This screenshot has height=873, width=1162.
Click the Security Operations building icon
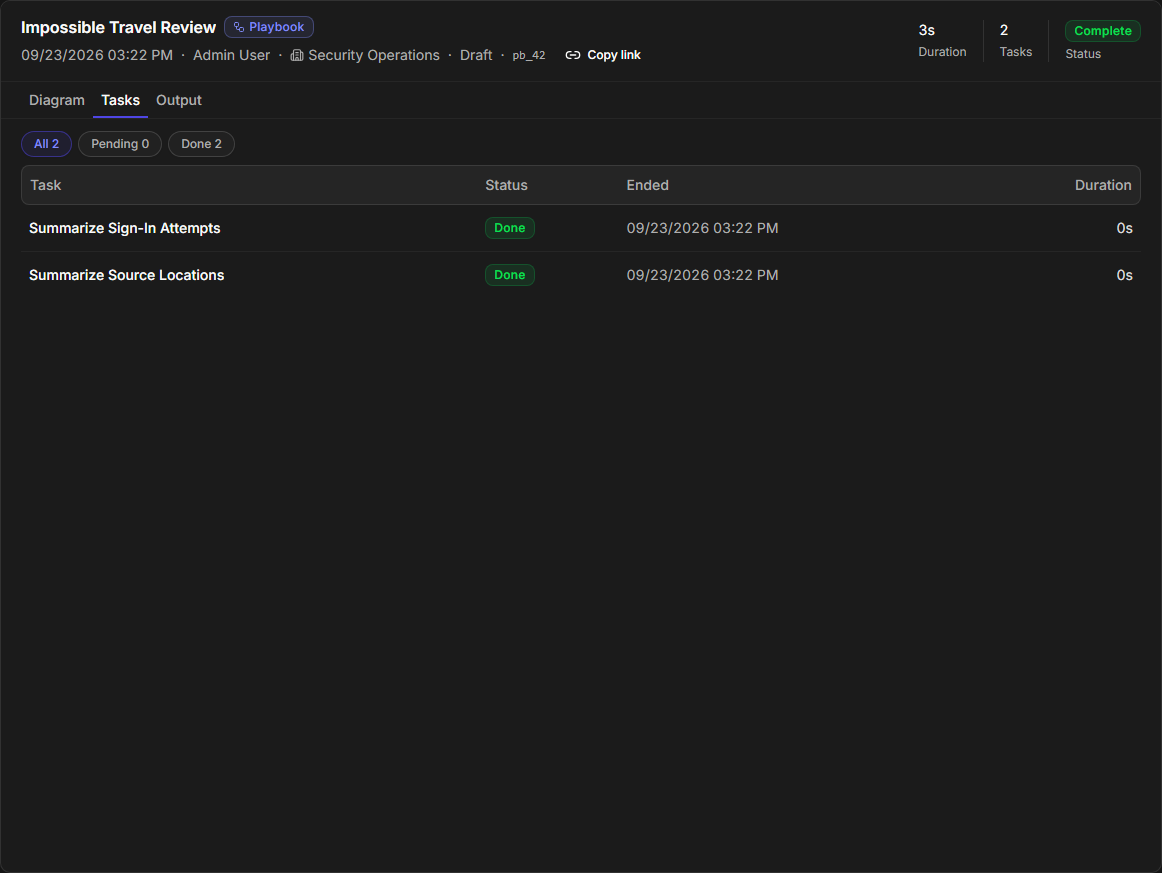(x=296, y=56)
